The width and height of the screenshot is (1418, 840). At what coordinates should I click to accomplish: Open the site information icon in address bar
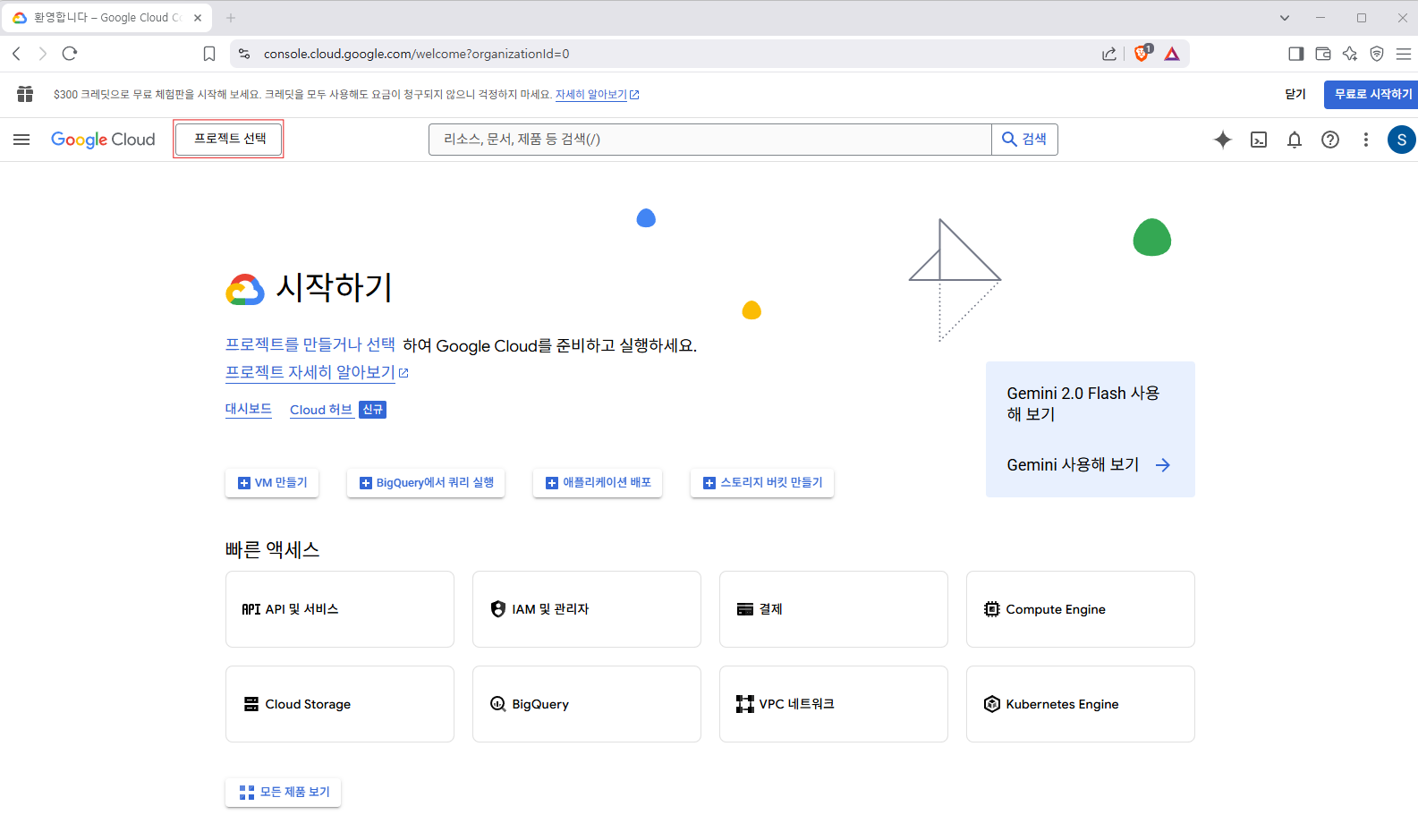tap(244, 54)
